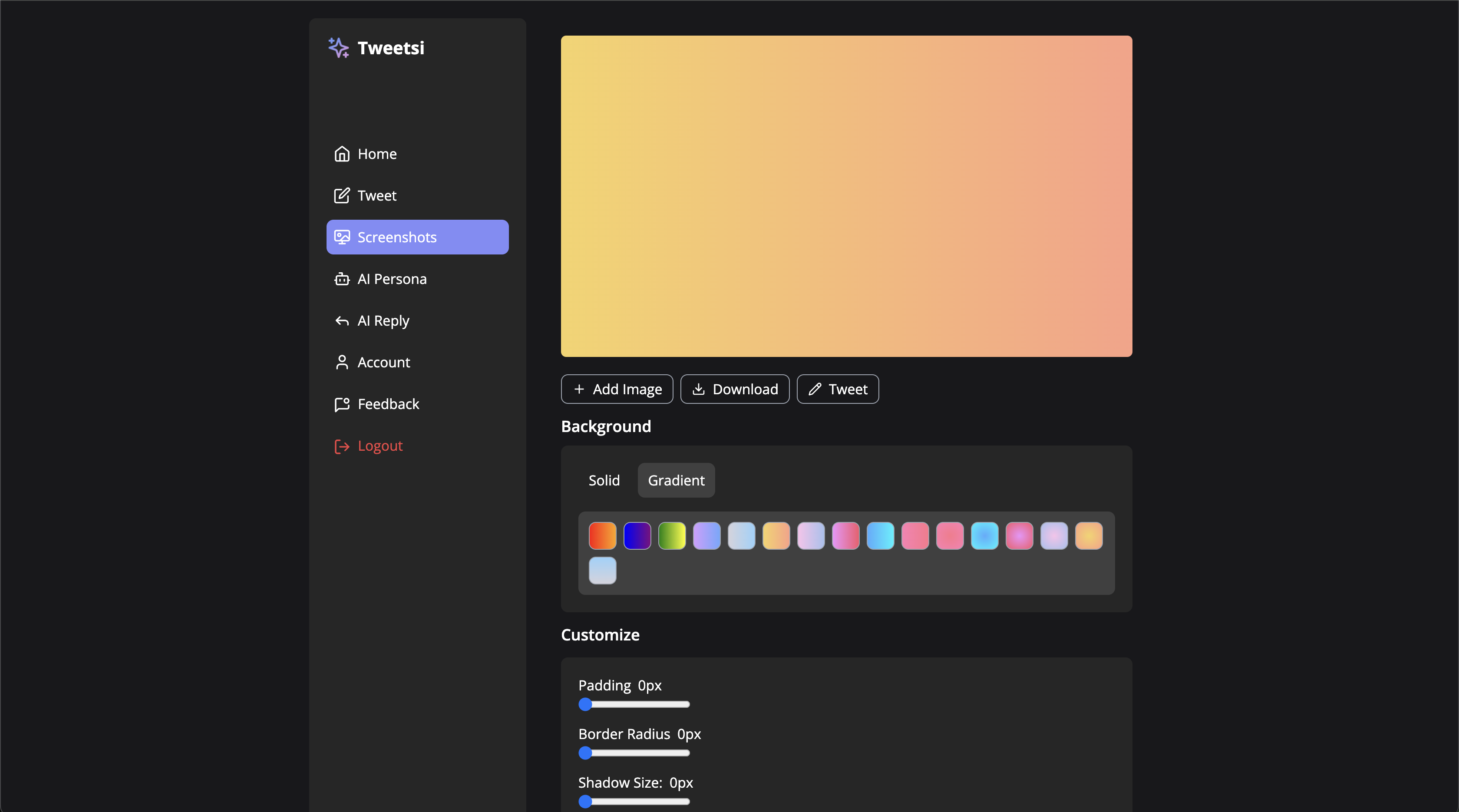Click the Tweet compose icon in sidebar

(342, 196)
